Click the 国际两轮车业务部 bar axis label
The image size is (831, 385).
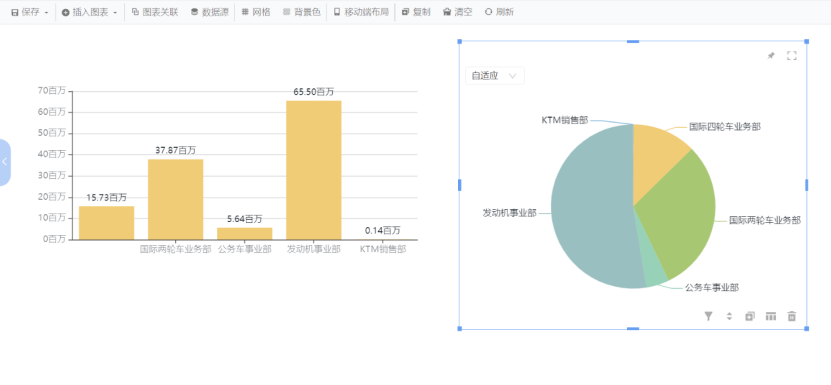pyautogui.click(x=175, y=249)
